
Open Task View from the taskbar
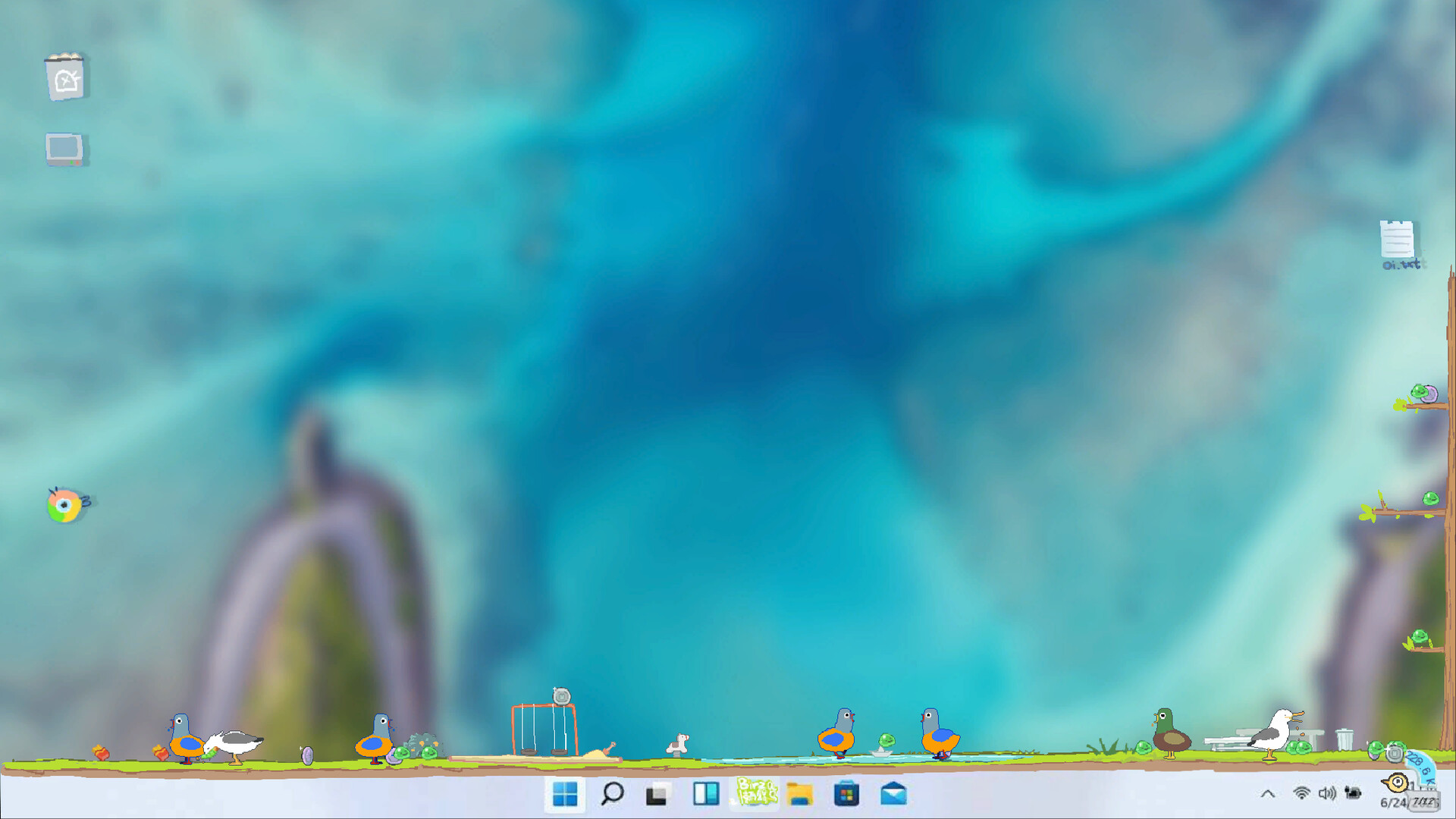[x=657, y=794]
